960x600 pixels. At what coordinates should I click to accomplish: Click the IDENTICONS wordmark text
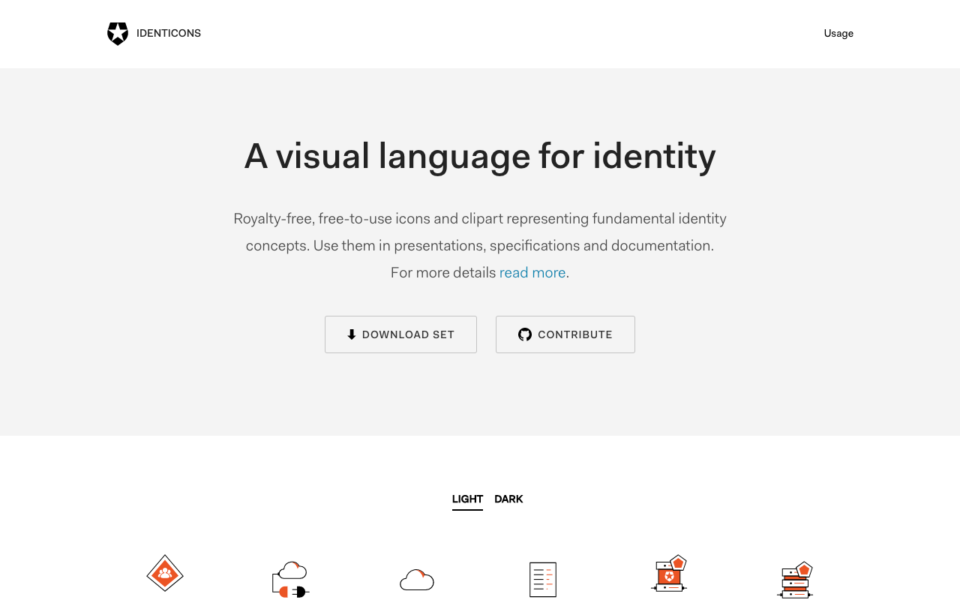tap(168, 33)
